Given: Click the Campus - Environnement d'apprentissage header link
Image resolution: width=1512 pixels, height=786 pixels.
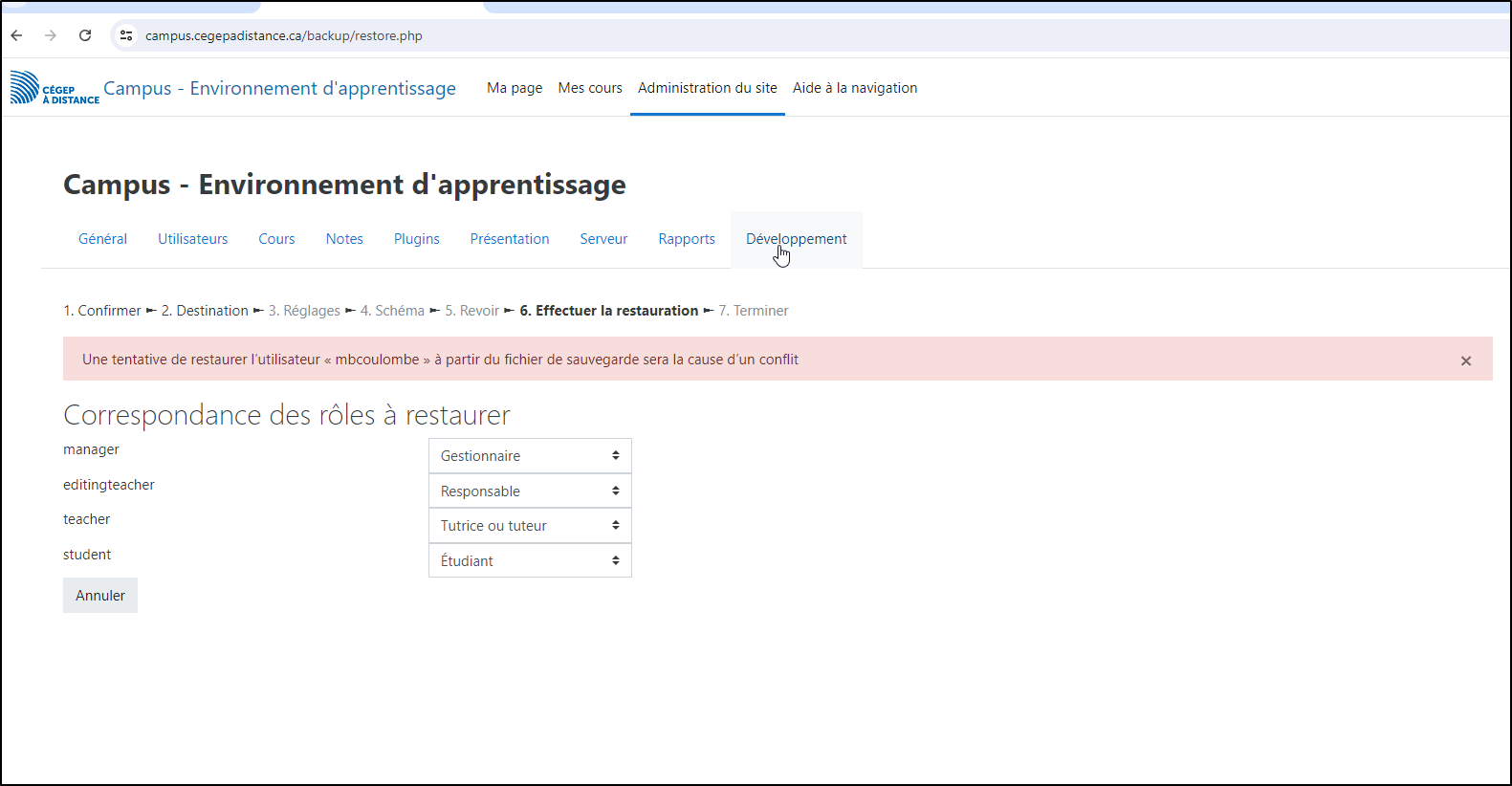Looking at the screenshot, I should [x=279, y=88].
